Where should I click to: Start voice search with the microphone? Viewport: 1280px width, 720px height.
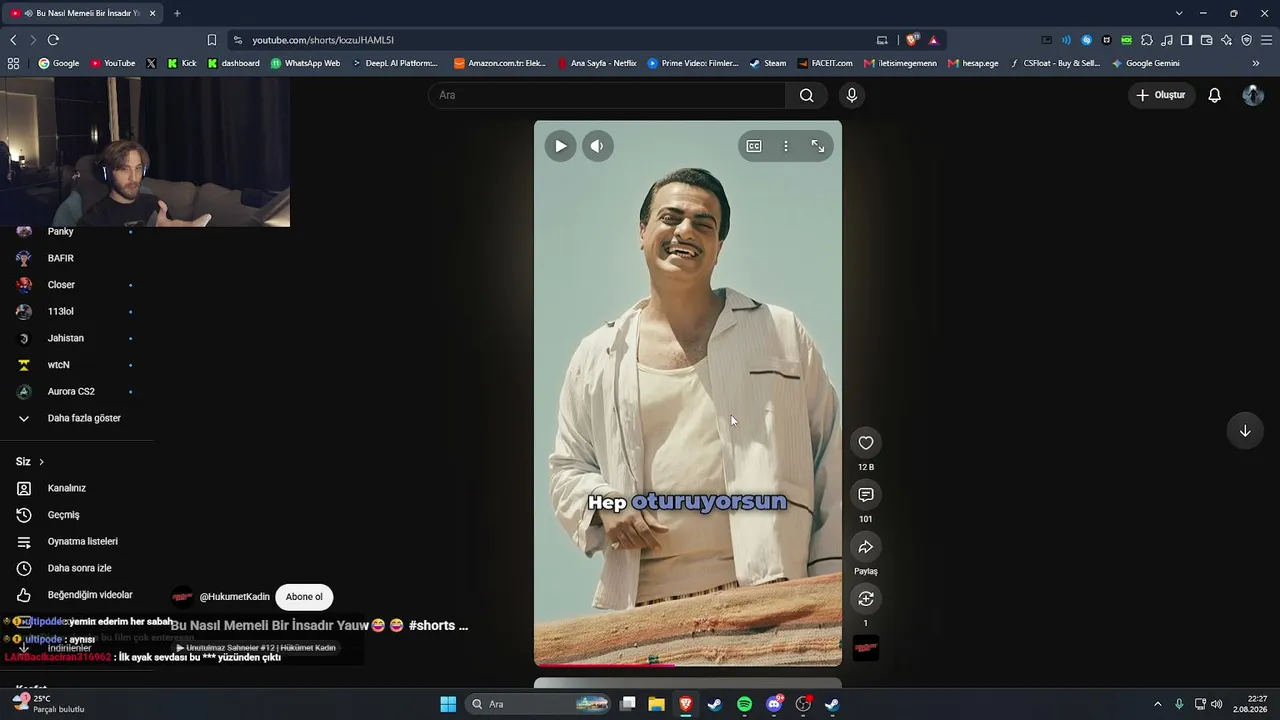(852, 95)
